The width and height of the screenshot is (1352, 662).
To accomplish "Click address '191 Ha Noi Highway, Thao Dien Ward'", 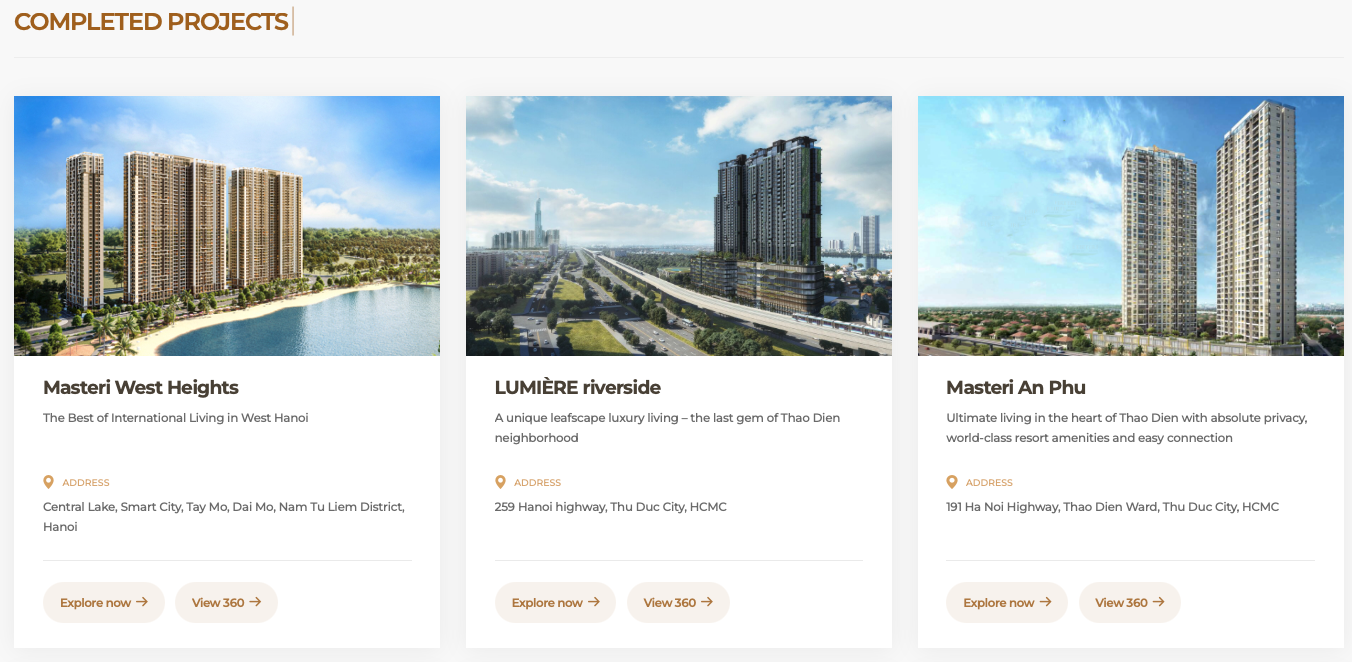I will click(1113, 507).
